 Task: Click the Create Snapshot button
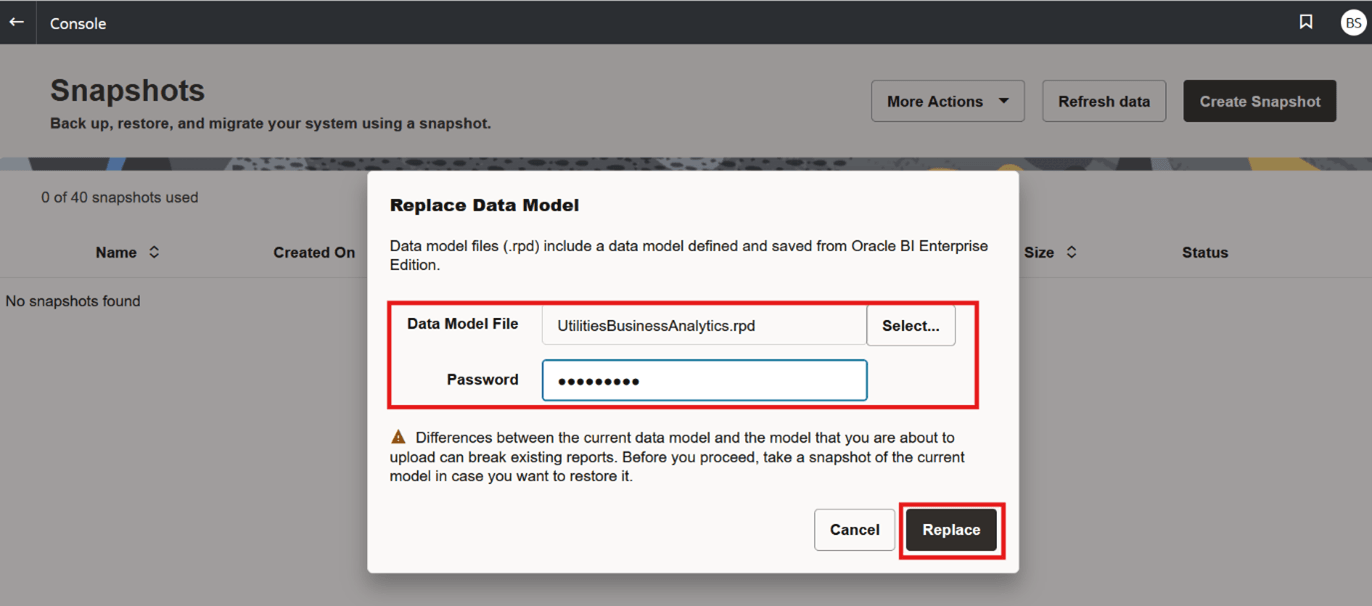point(1259,100)
